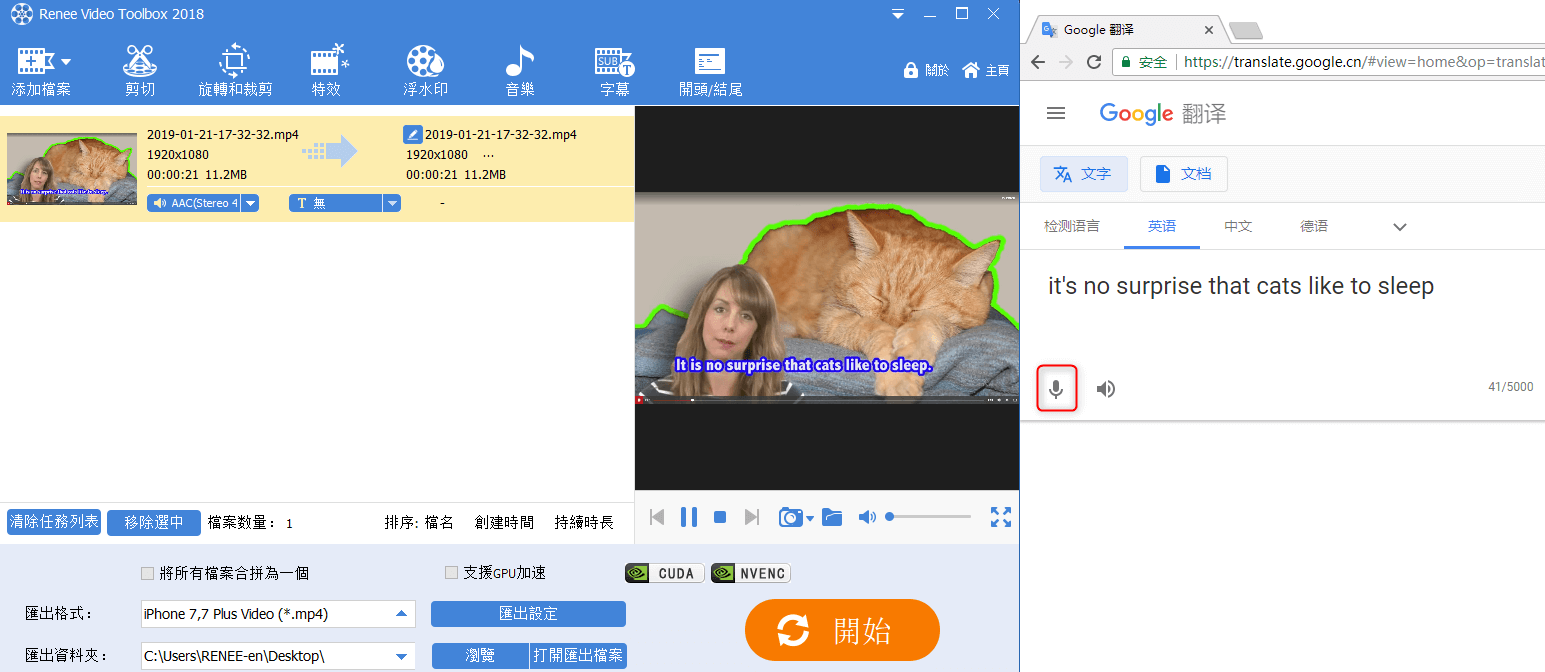This screenshot has width=1545, height=672.
Task: Open the 字幕 subtitle tool
Action: [614, 70]
